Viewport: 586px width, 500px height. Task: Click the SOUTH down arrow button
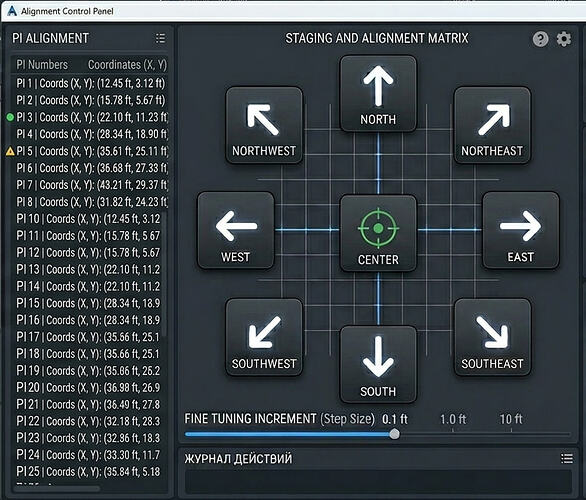[378, 364]
